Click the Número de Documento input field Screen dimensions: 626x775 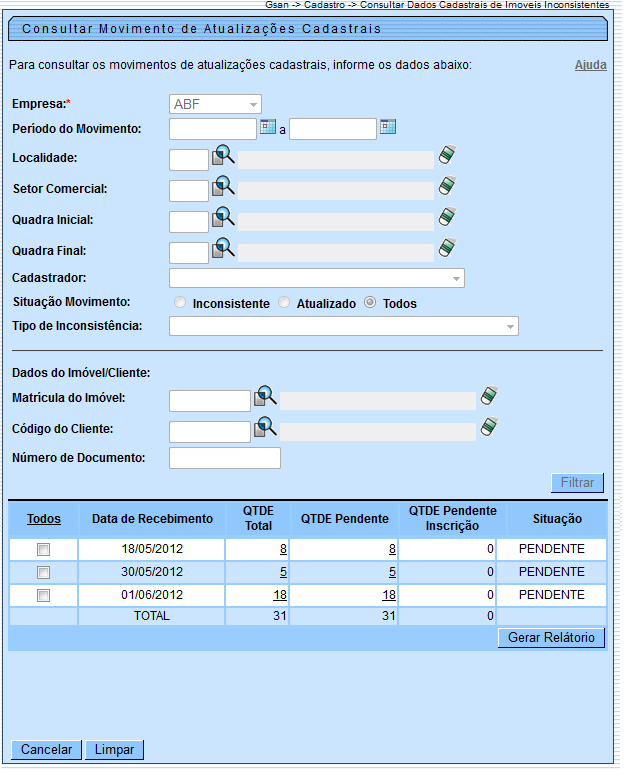[225, 458]
